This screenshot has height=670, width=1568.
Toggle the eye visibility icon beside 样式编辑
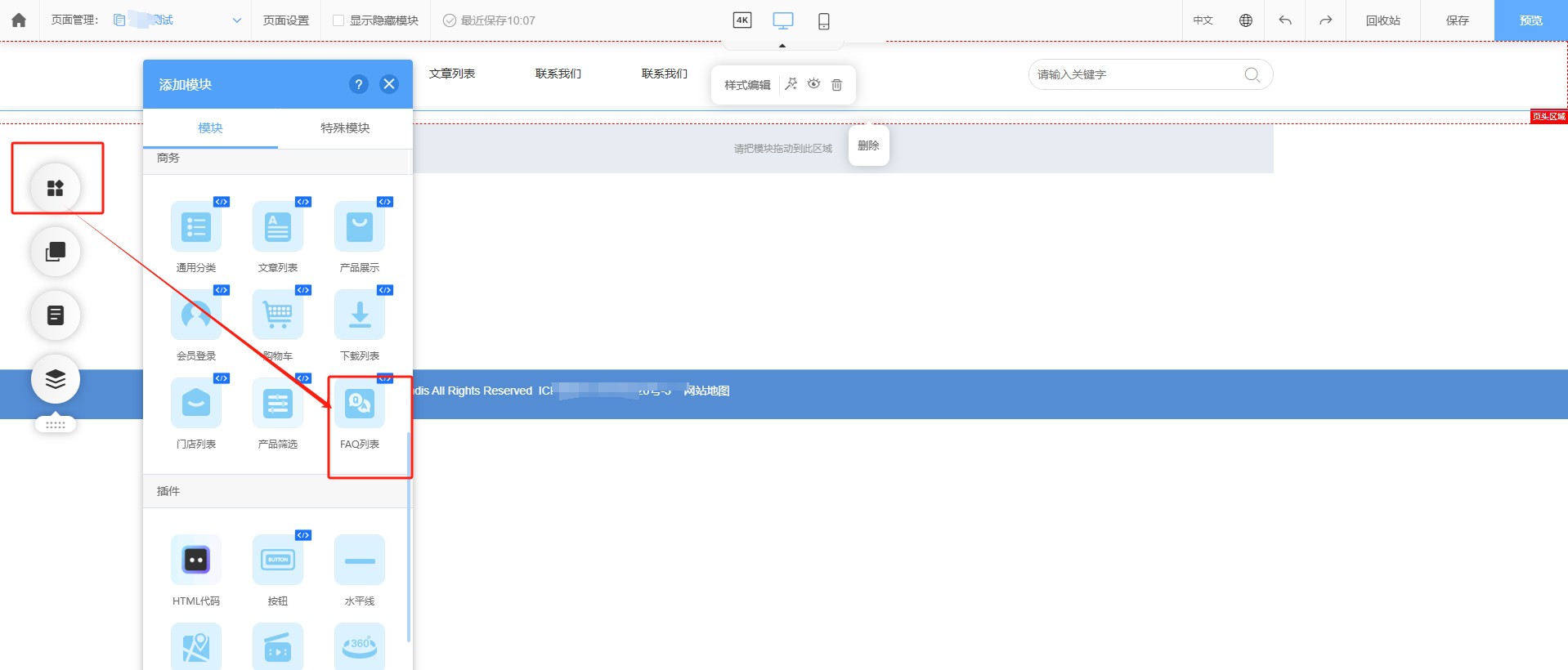coord(813,84)
